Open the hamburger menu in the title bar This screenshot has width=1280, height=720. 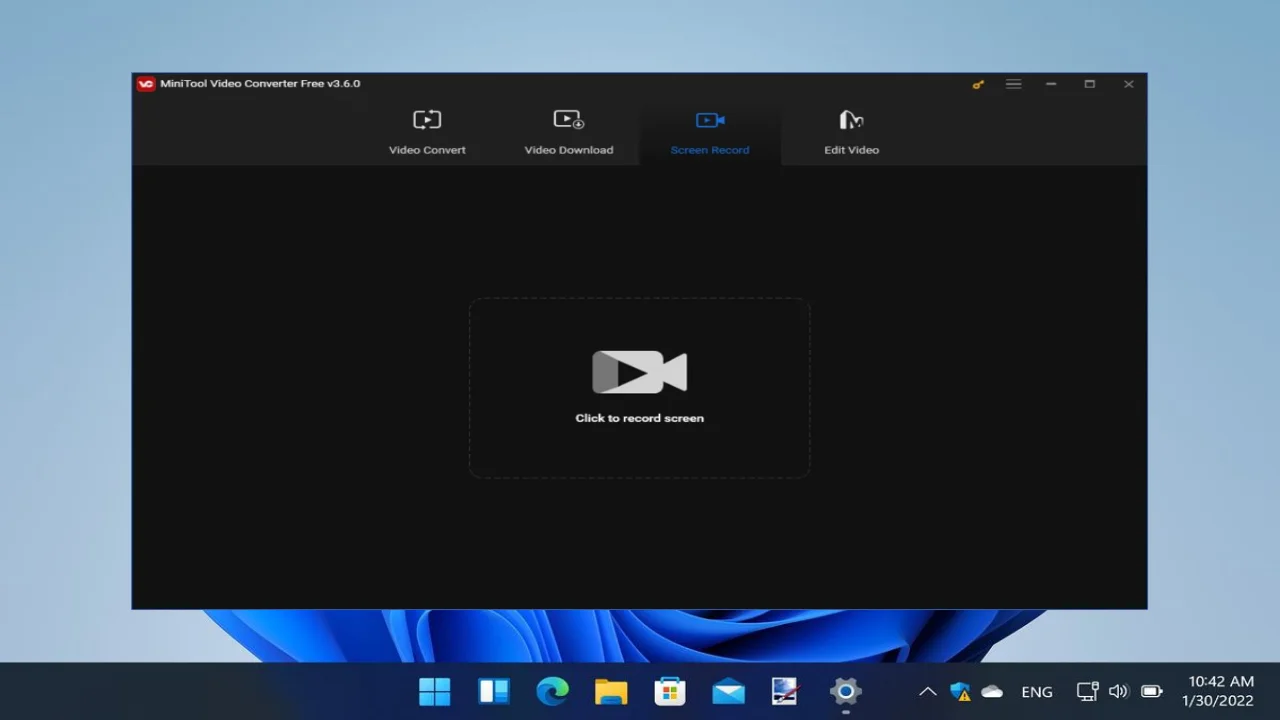(x=1013, y=84)
